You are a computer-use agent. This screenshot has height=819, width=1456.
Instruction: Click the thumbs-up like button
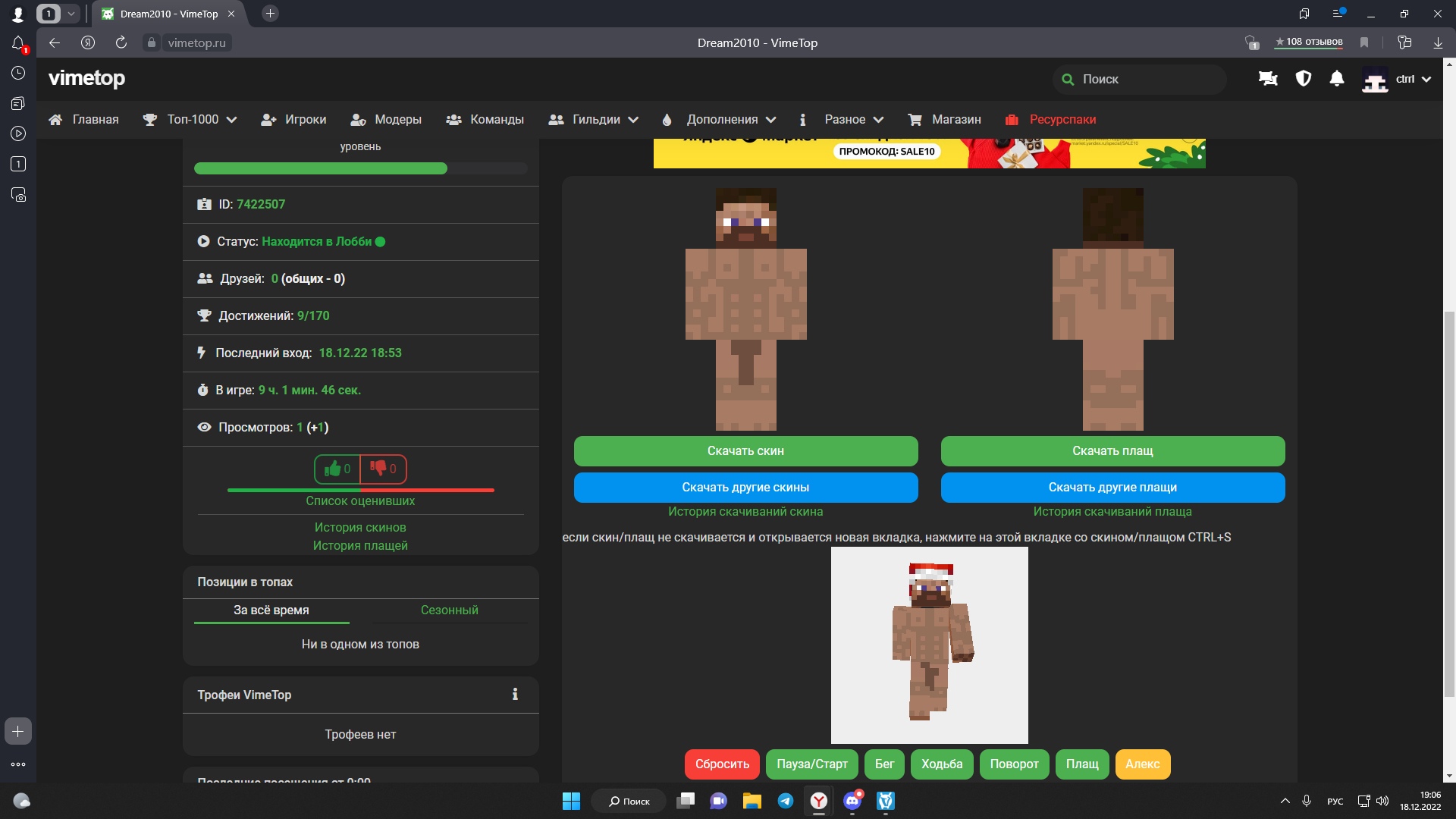coord(337,469)
